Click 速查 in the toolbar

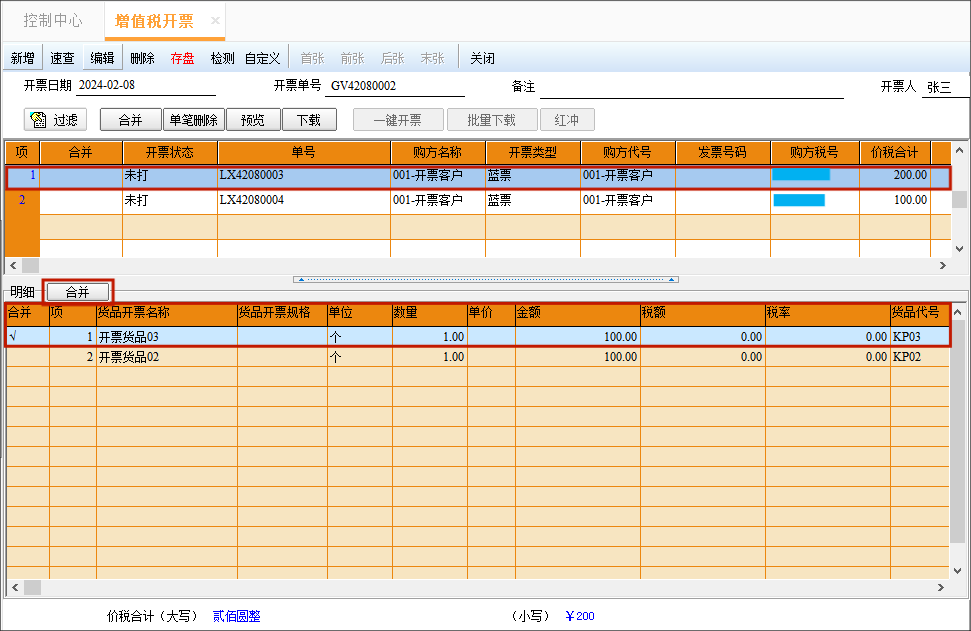[63, 58]
